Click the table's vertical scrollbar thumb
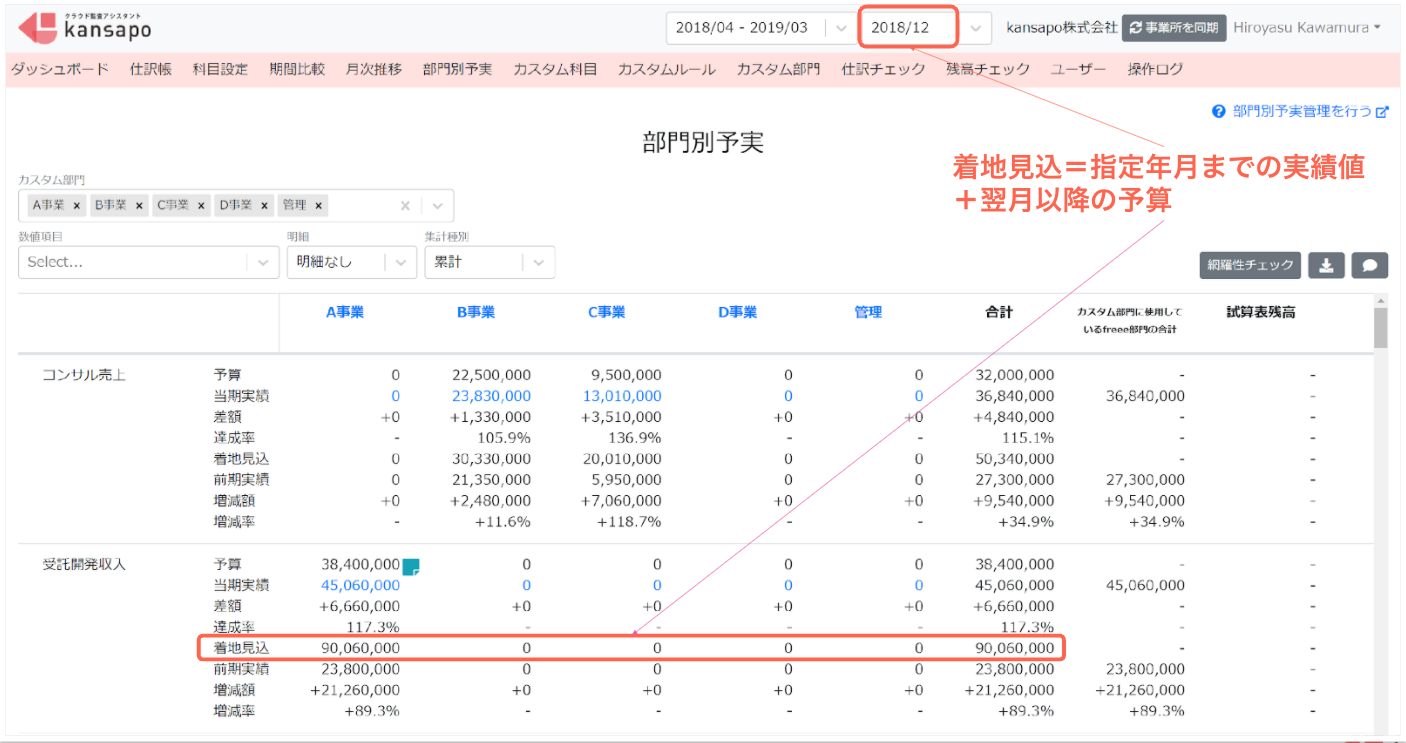 tap(1380, 327)
